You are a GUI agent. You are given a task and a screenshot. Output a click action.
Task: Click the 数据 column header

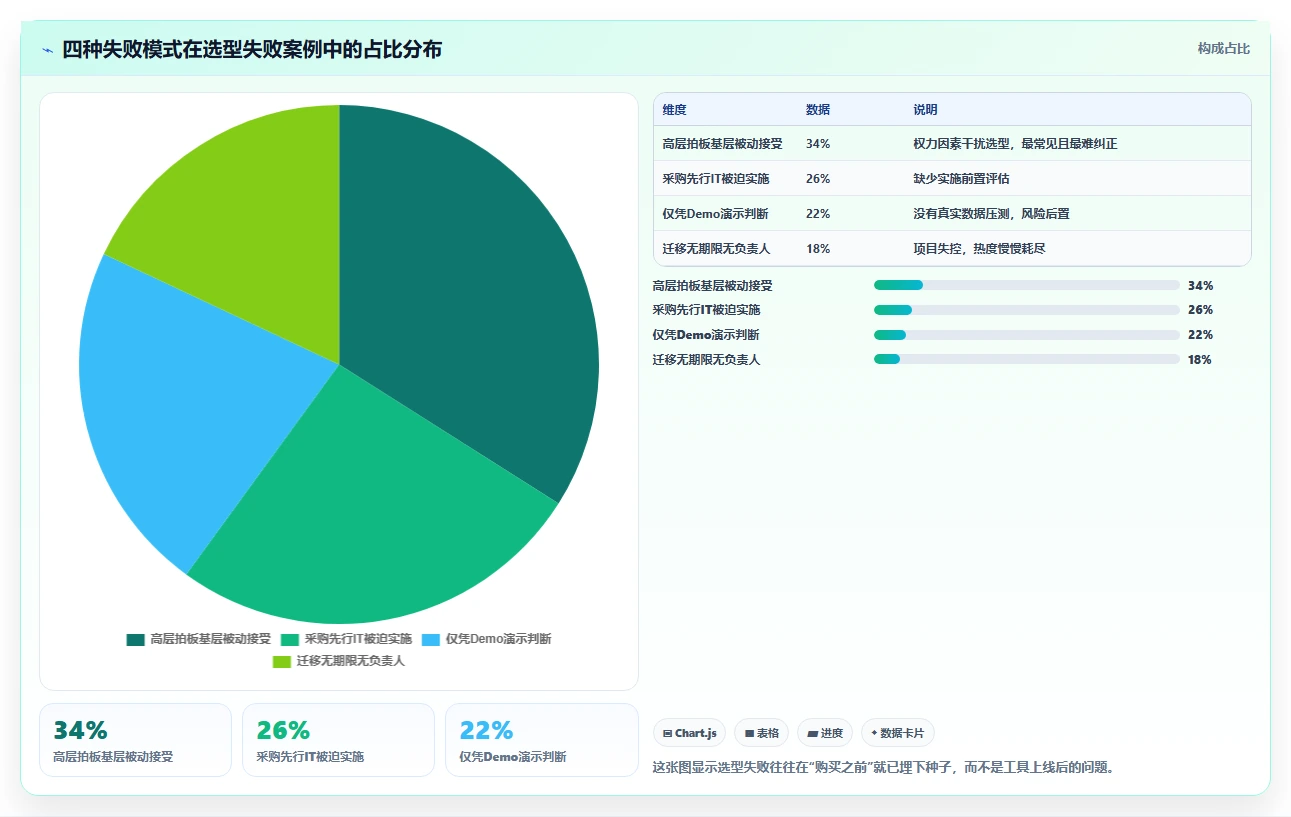818,110
